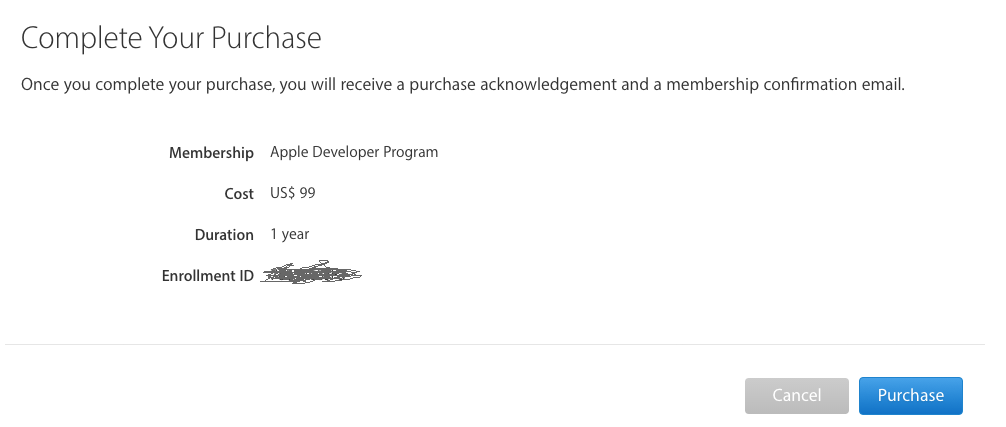
Task: Click the "Developer Program" text in the membership value
Action: coord(376,152)
